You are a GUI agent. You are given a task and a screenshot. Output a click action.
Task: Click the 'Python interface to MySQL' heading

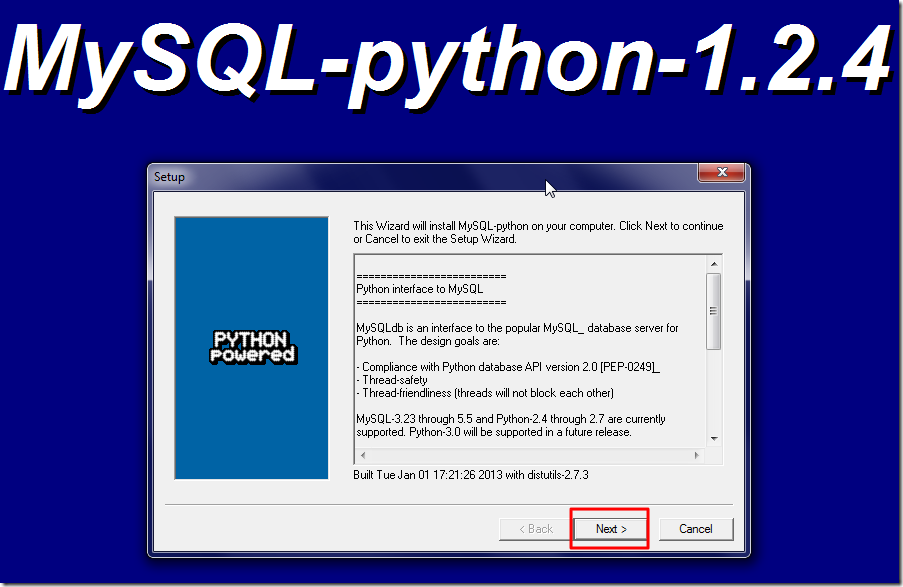coord(419,289)
